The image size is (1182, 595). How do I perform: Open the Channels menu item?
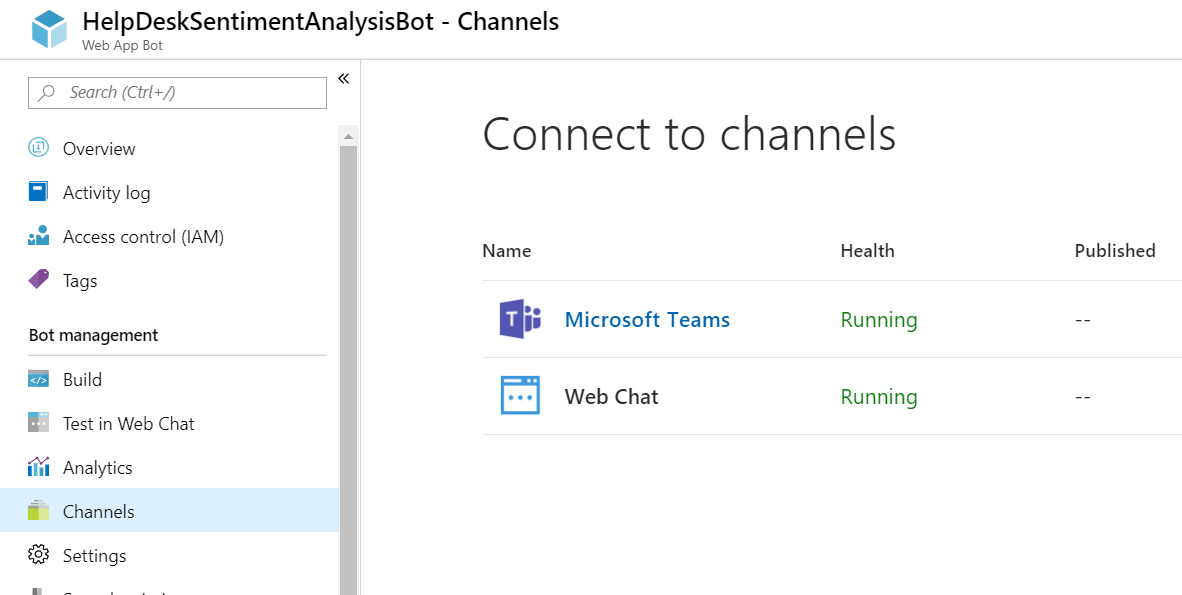pos(98,511)
